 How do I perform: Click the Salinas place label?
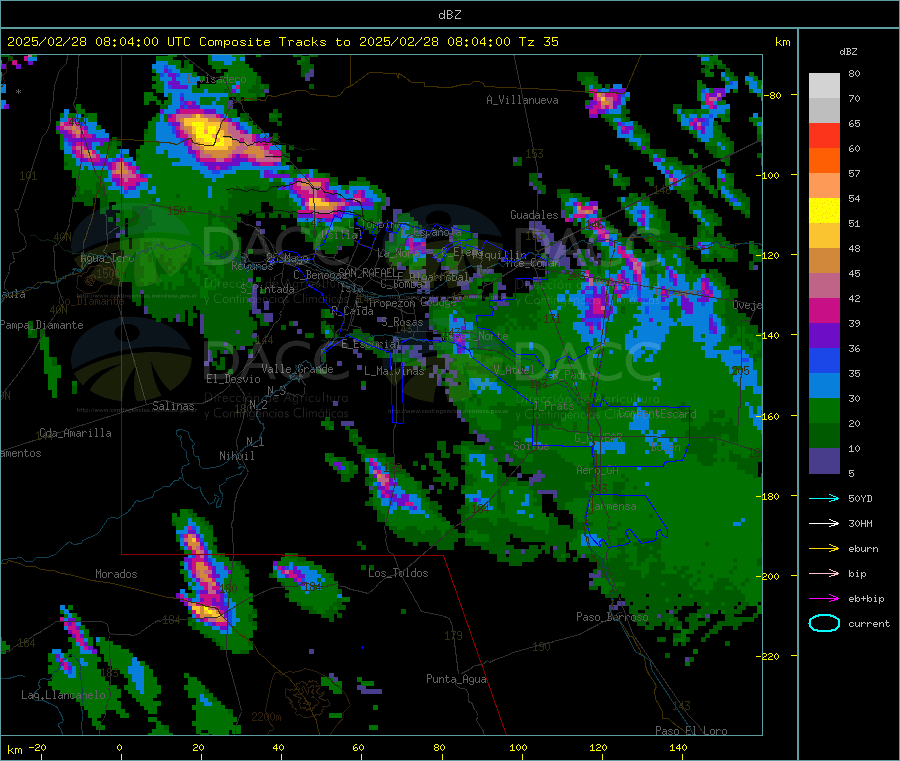click(173, 406)
